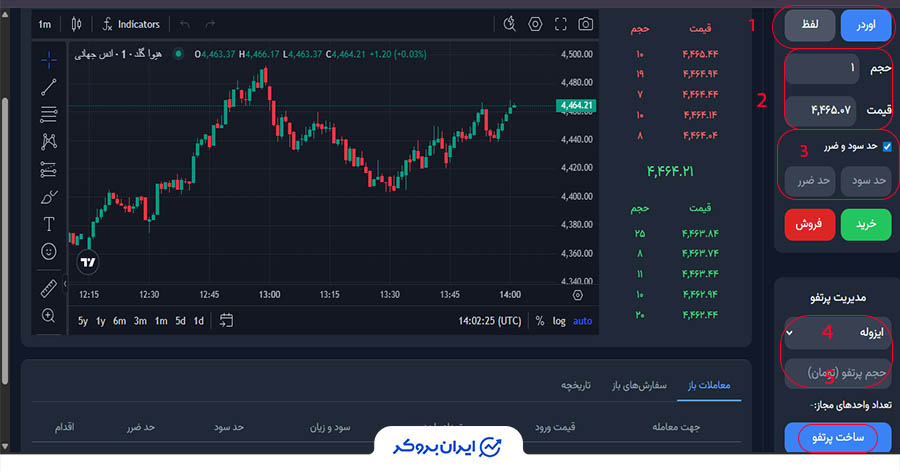Open chart settings hexagon icon
Viewport: 900px width, 471px height.
coord(535,24)
